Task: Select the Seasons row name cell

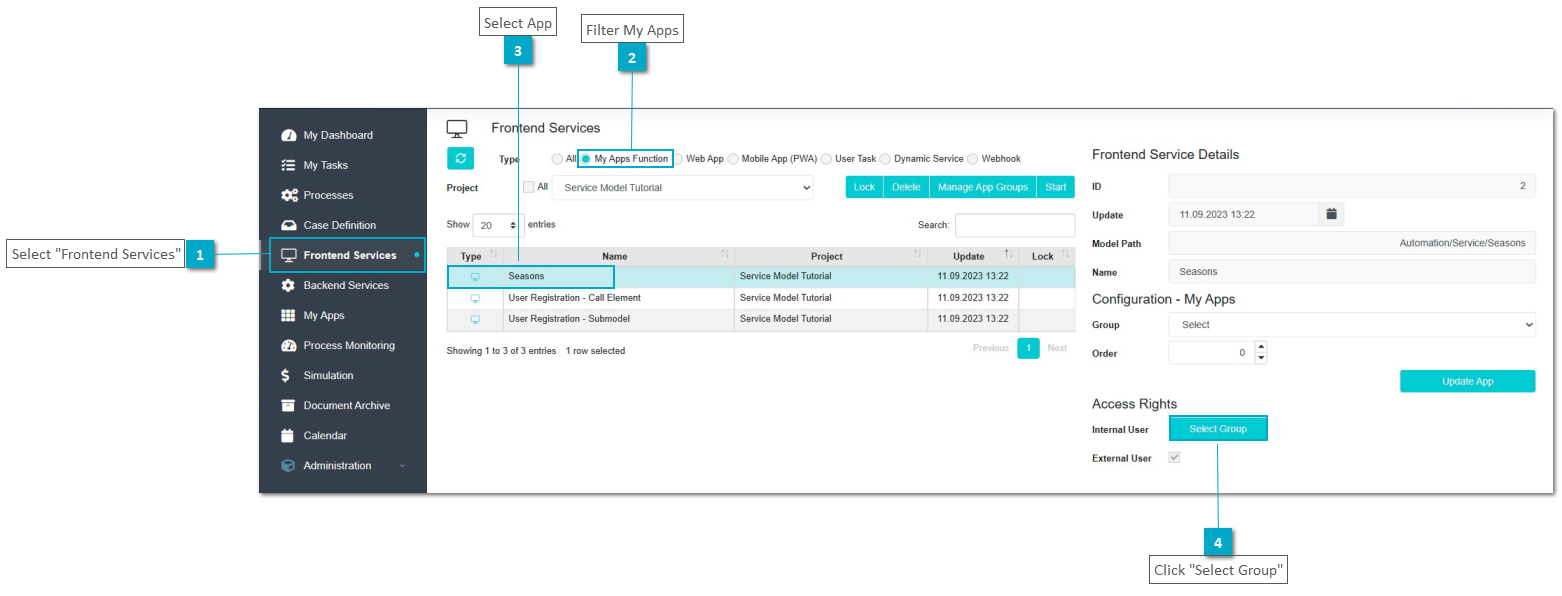Action: pos(618,276)
